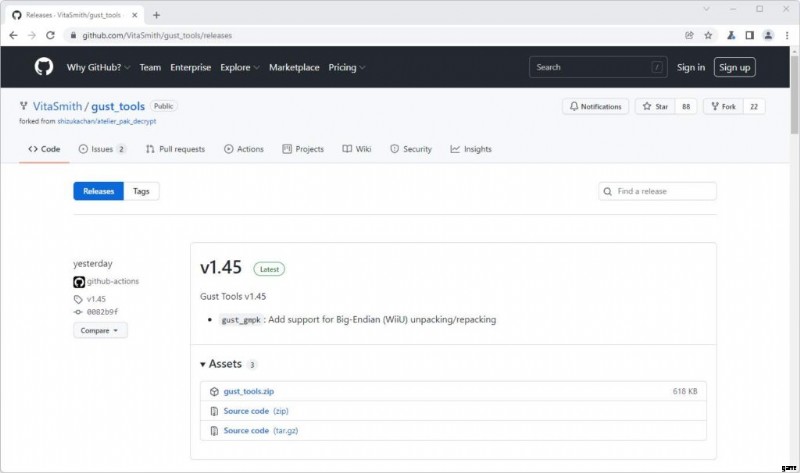This screenshot has width=800, height=473.
Task: Select the Releases toggle button
Action: coord(98,191)
